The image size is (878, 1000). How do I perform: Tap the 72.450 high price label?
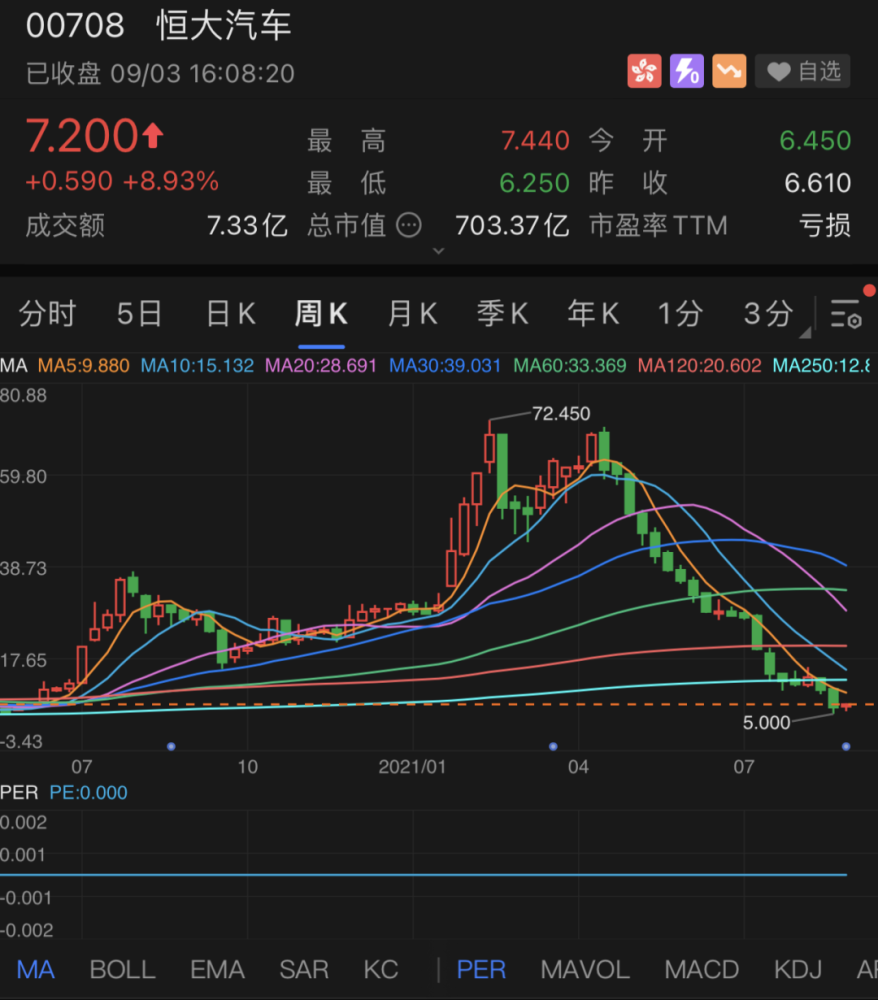click(561, 414)
